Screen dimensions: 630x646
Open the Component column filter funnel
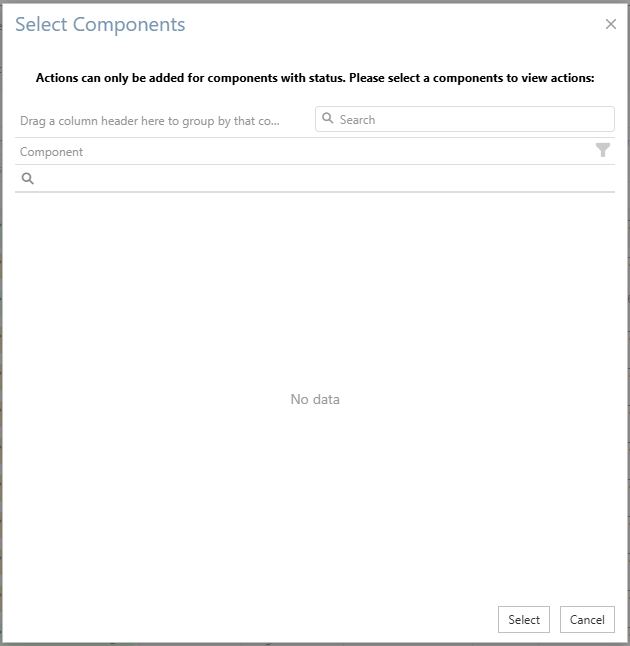603,150
